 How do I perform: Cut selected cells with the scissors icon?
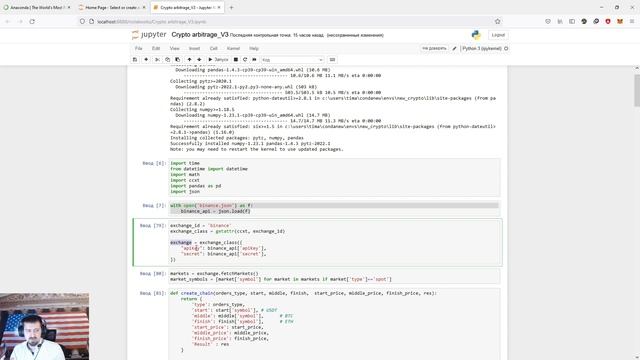pyautogui.click(x=157, y=60)
